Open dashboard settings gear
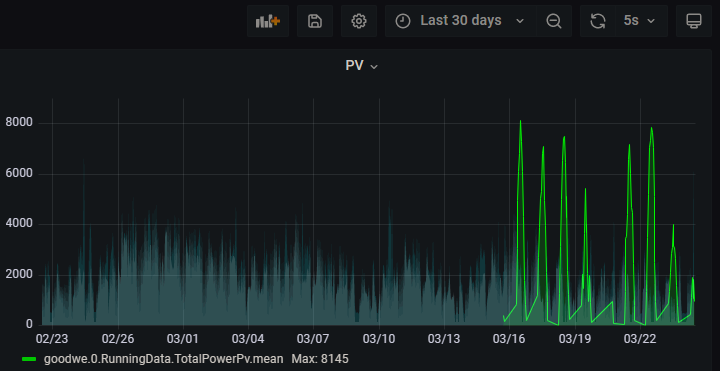Screen dimensions: 720x371 point(359,21)
